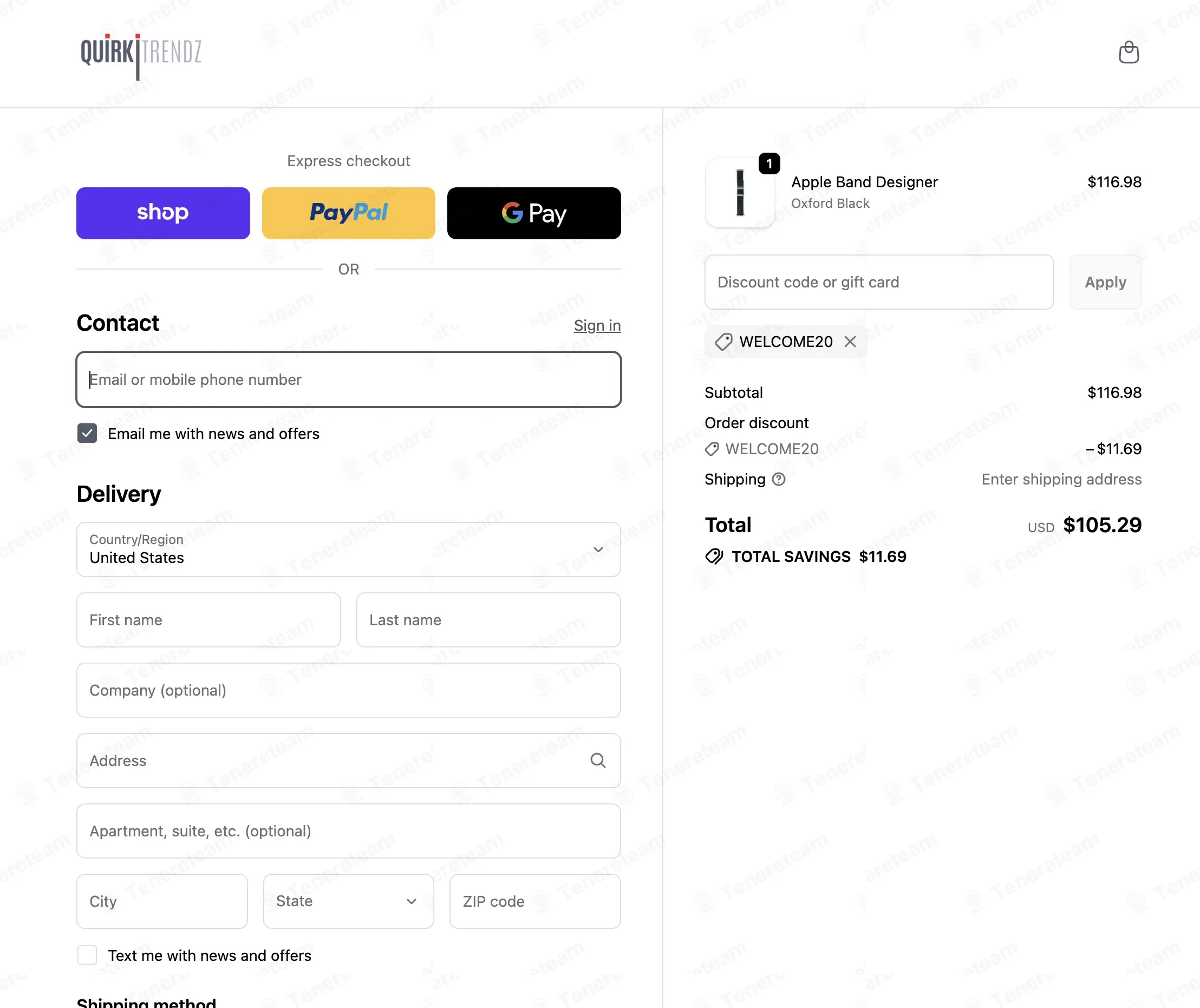Focus the Email or mobile phone number field
This screenshot has width=1200, height=1008.
pos(348,379)
